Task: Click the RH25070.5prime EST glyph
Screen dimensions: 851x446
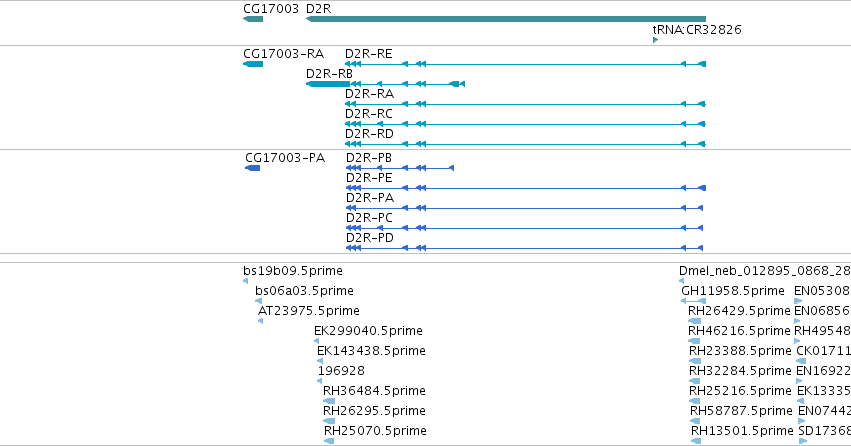Action: click(x=329, y=441)
